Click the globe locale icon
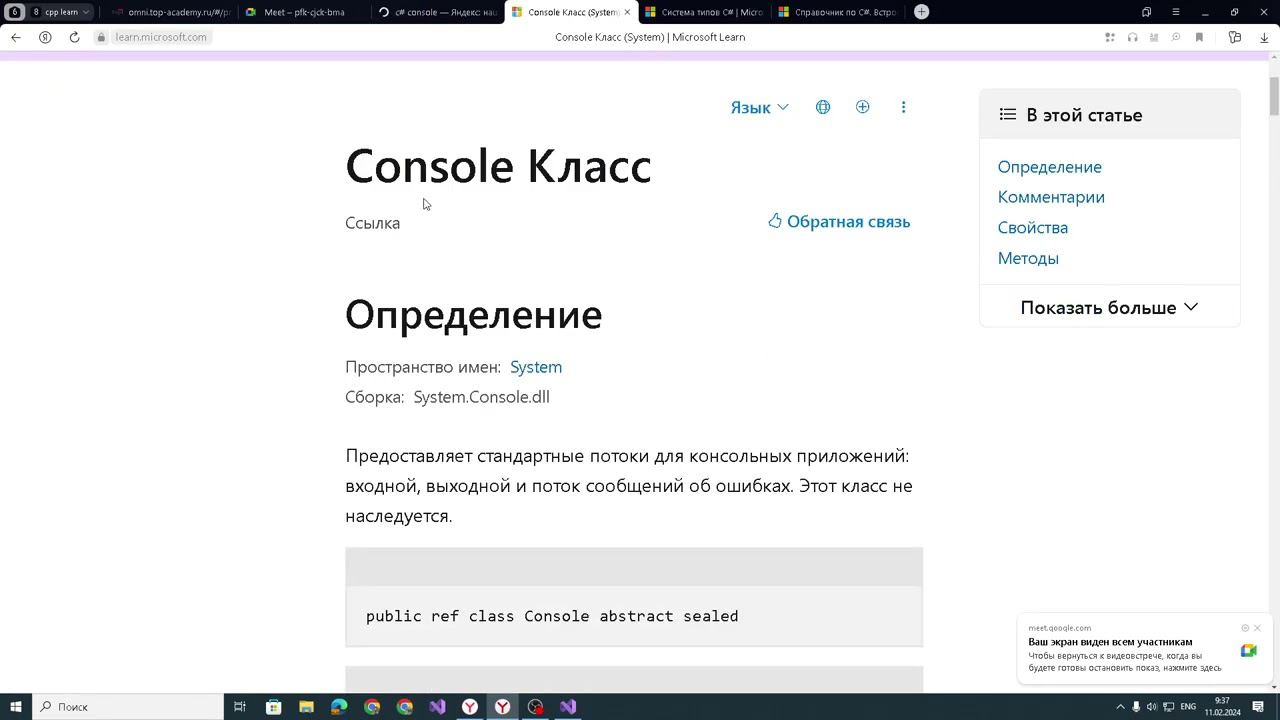This screenshot has height=720, width=1280. (823, 107)
